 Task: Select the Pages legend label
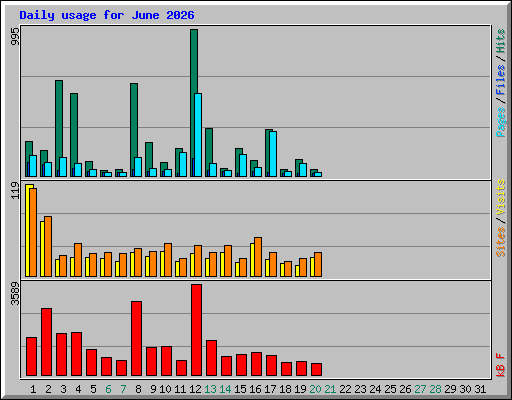(501, 122)
